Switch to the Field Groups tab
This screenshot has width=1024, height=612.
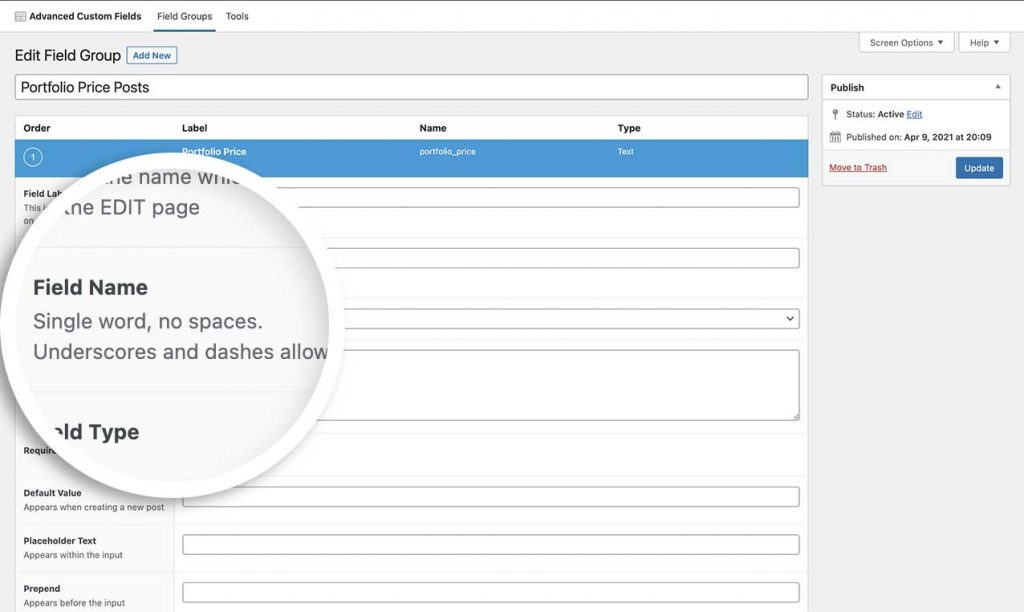[x=184, y=17]
